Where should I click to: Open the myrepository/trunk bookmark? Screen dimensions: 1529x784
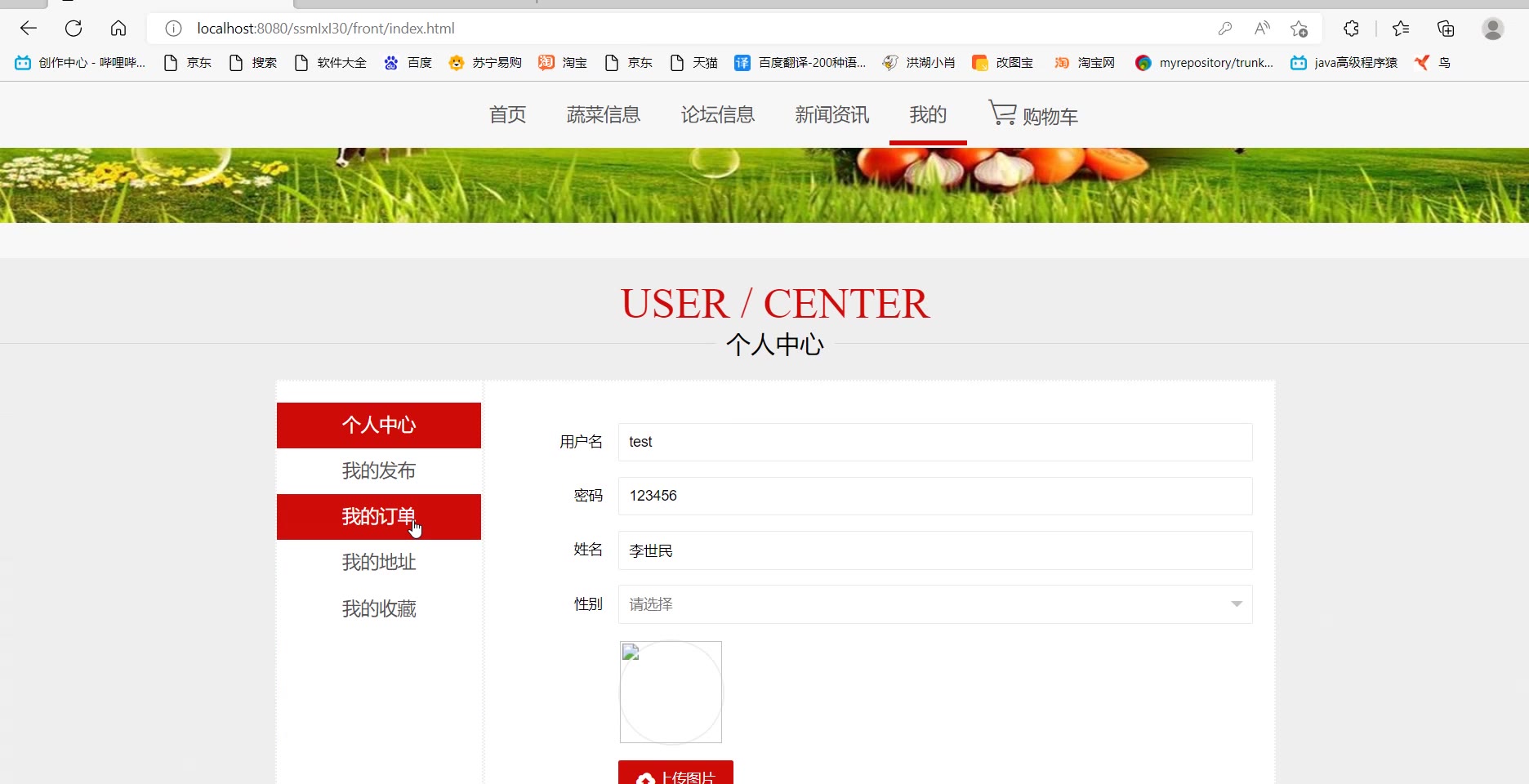click(x=1204, y=63)
